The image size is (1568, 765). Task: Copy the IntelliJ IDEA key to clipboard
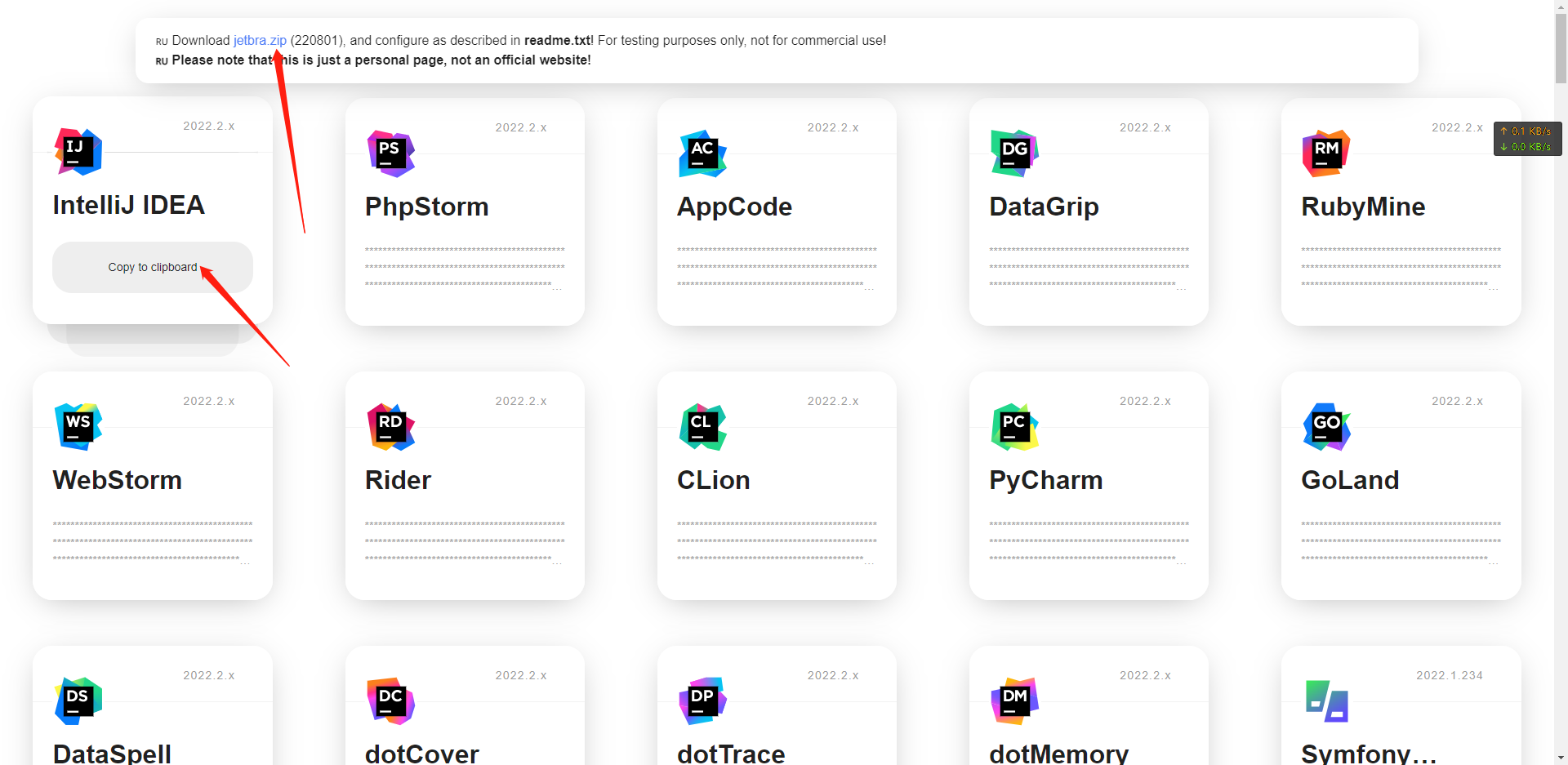(153, 267)
